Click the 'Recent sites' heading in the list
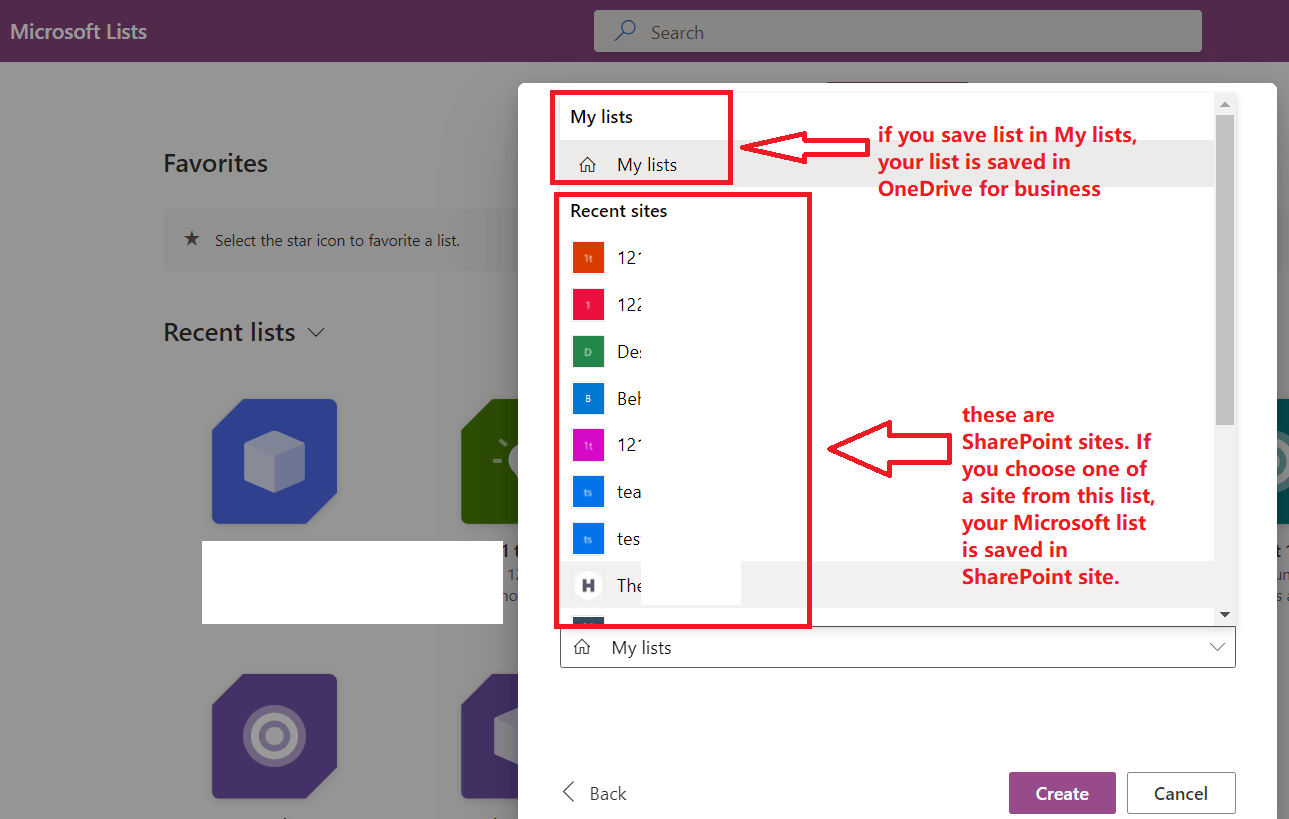1289x819 pixels. (x=619, y=211)
